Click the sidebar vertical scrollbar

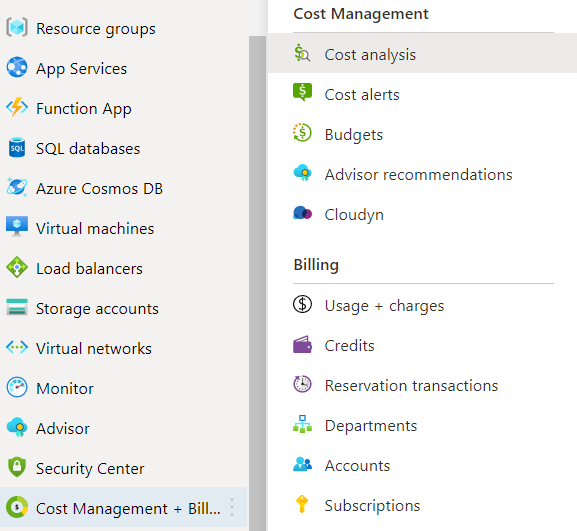pos(257,283)
